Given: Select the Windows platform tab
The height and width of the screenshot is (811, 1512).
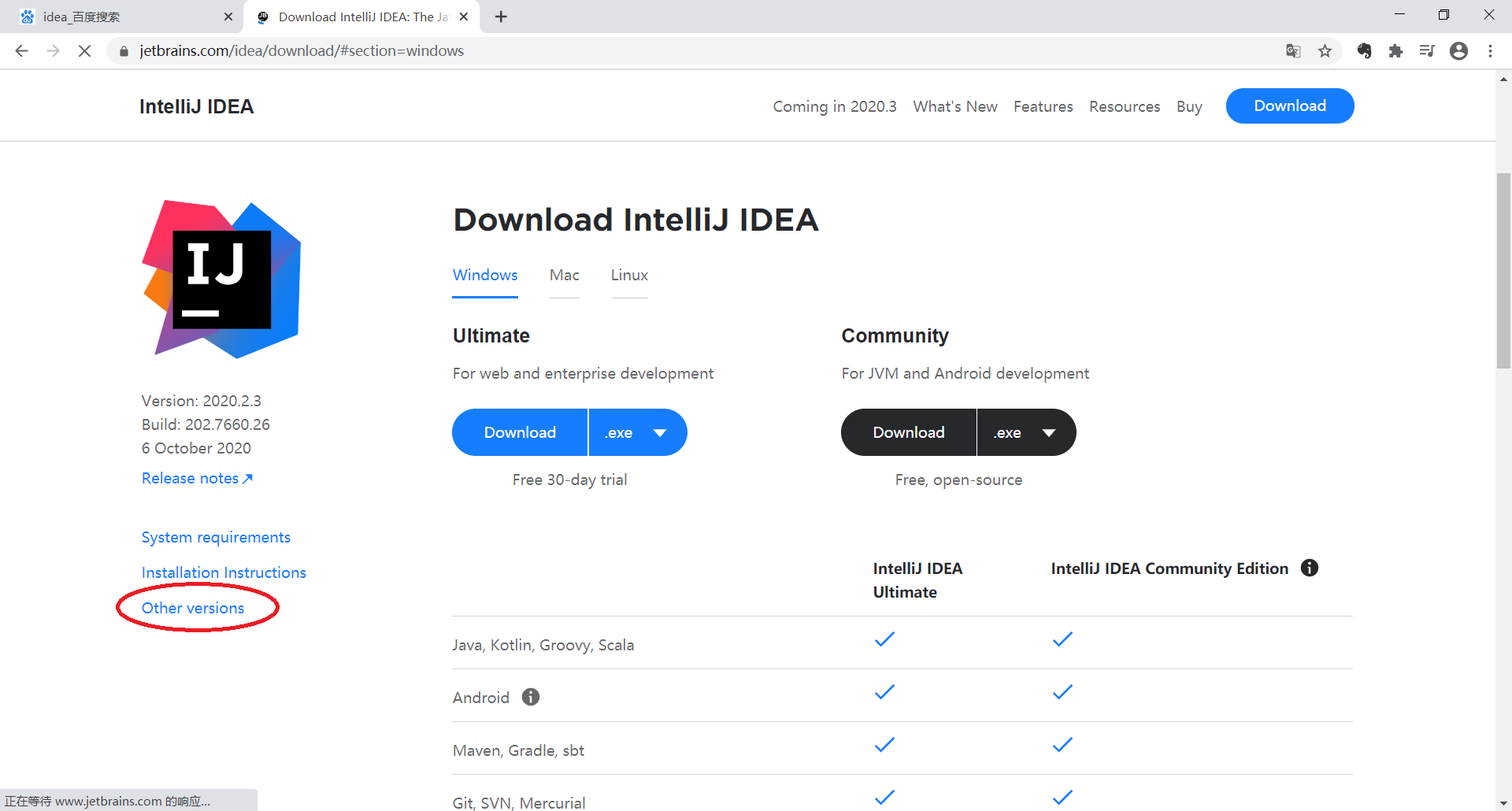Looking at the screenshot, I should pyautogui.click(x=485, y=275).
